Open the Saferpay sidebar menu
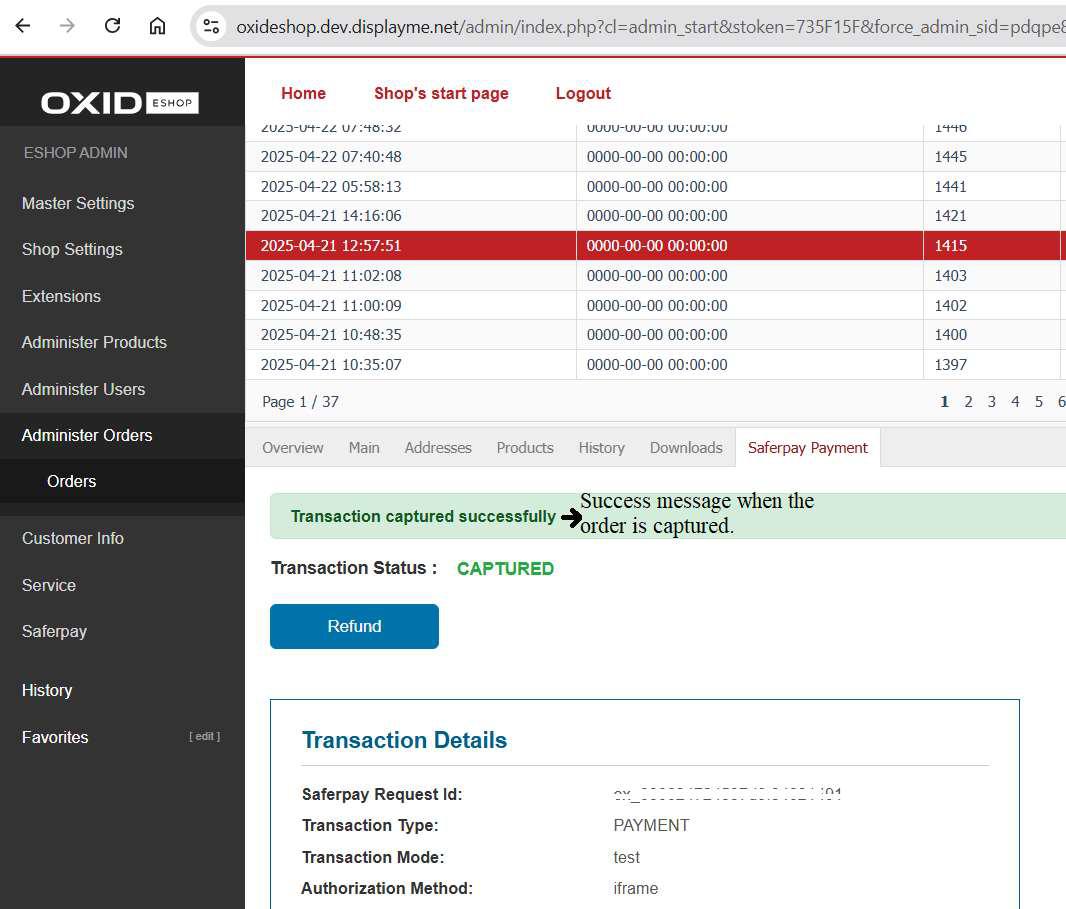This screenshot has height=909, width=1066. 54,631
